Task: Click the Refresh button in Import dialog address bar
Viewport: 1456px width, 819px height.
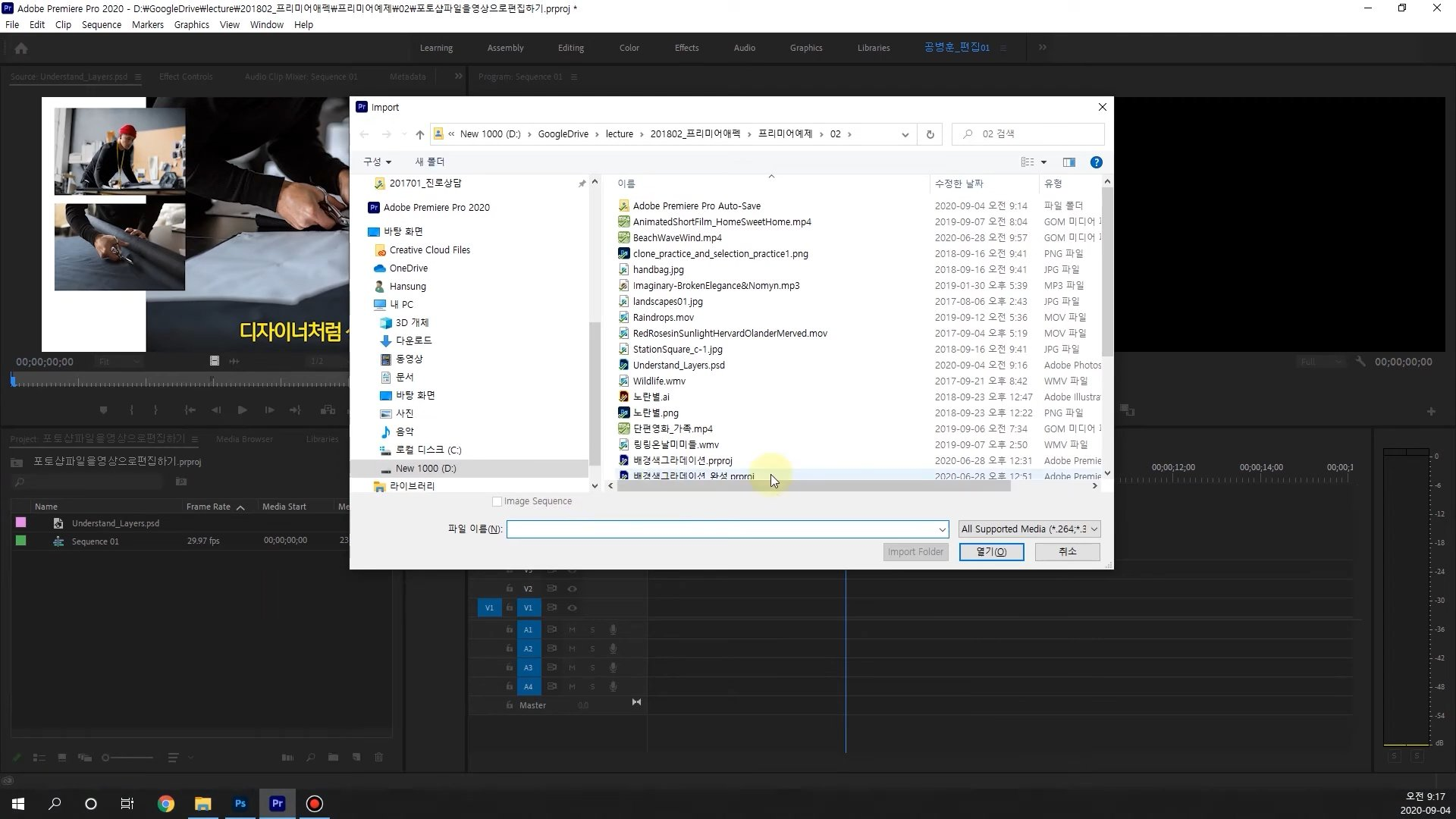Action: click(x=930, y=134)
